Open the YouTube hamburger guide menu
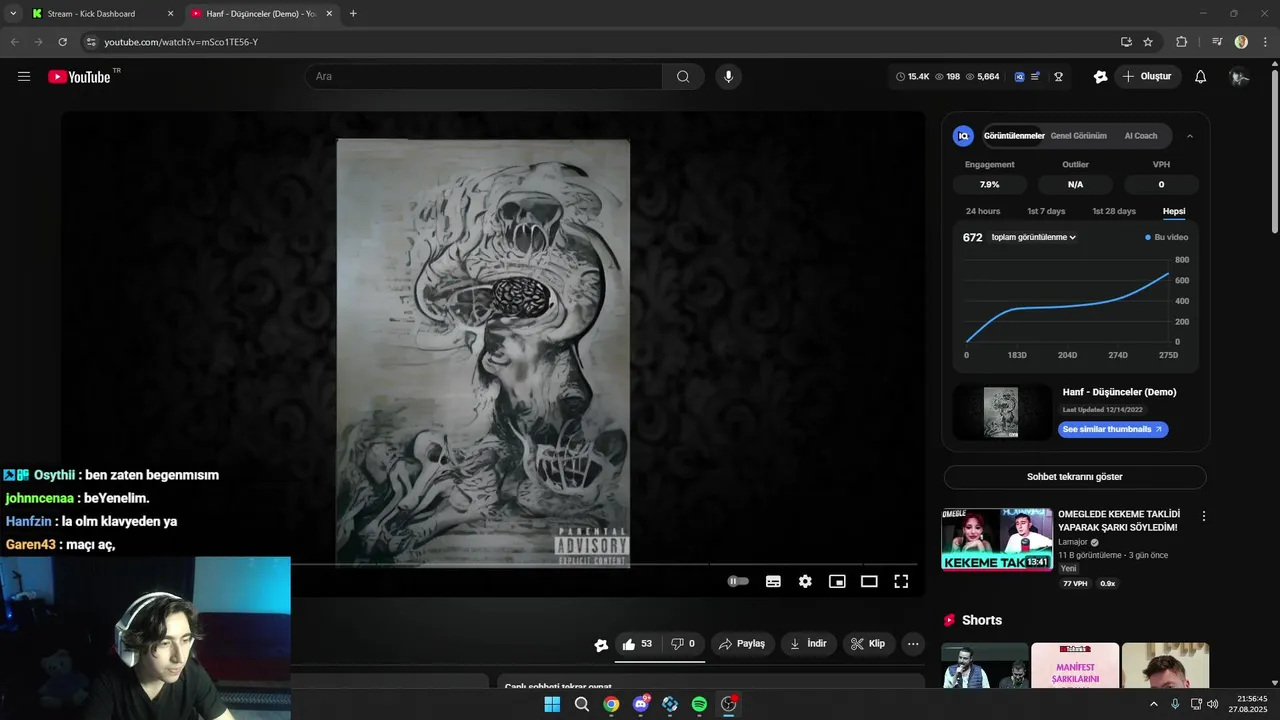This screenshot has width=1280, height=720. point(24,76)
